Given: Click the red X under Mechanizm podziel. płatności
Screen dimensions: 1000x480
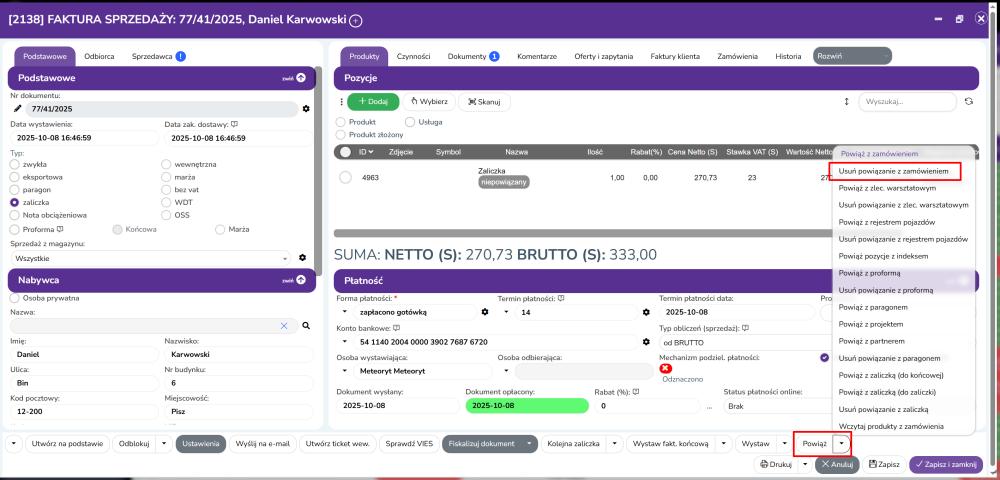Looking at the screenshot, I should [666, 369].
